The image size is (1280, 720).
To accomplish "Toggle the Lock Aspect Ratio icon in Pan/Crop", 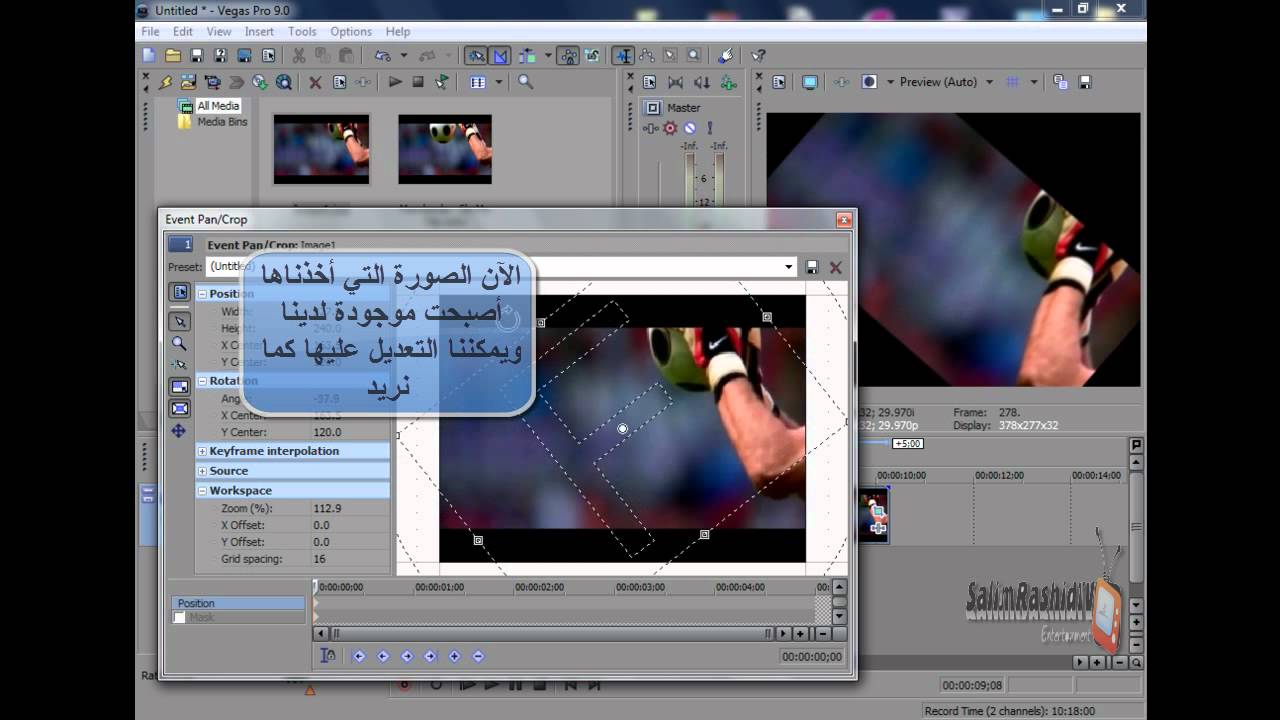I will 180,386.
